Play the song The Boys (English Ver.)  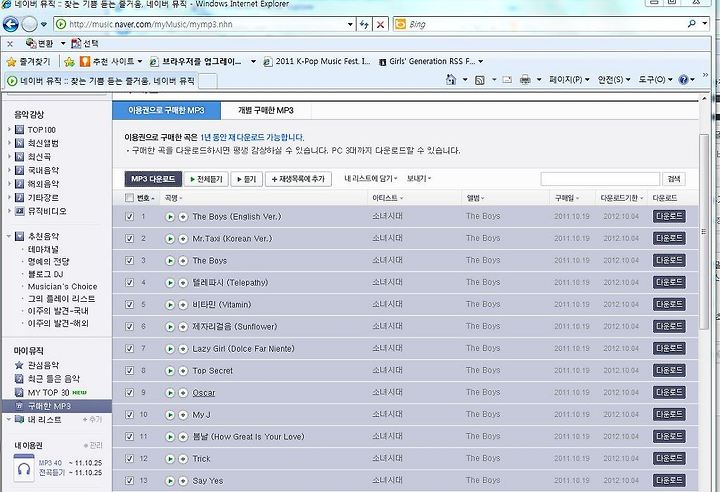[170, 217]
